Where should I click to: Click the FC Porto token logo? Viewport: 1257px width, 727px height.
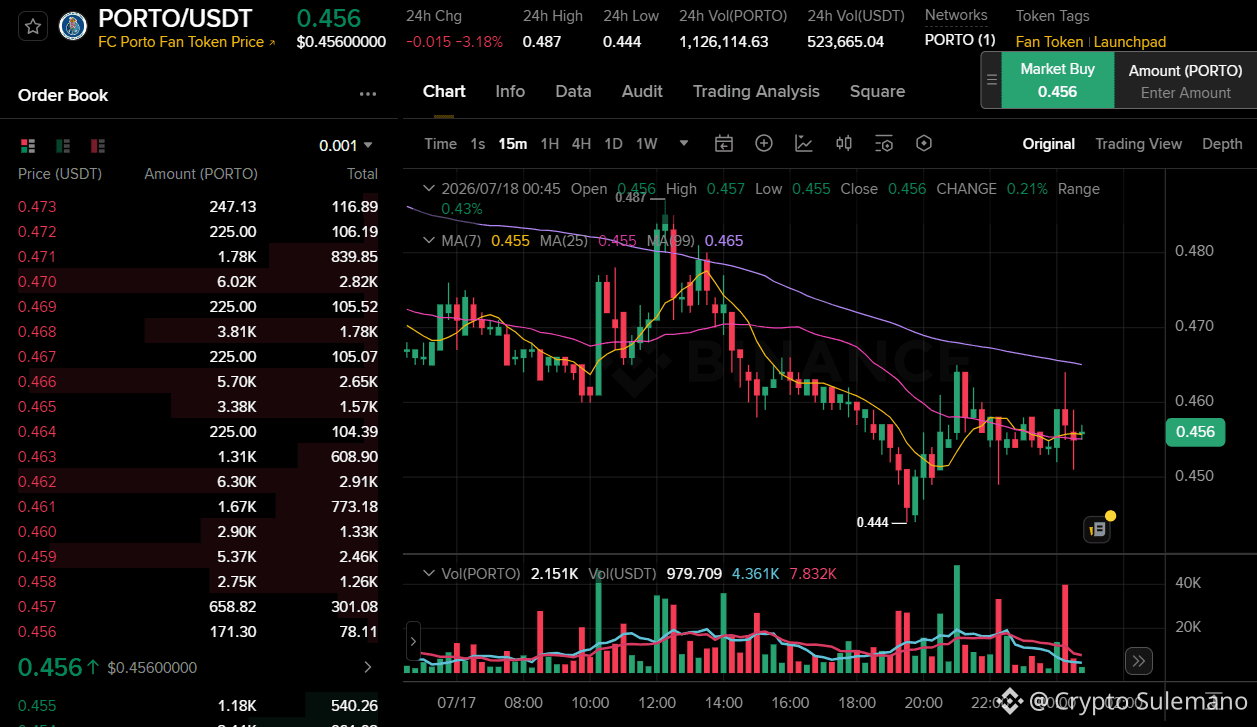coord(73,27)
